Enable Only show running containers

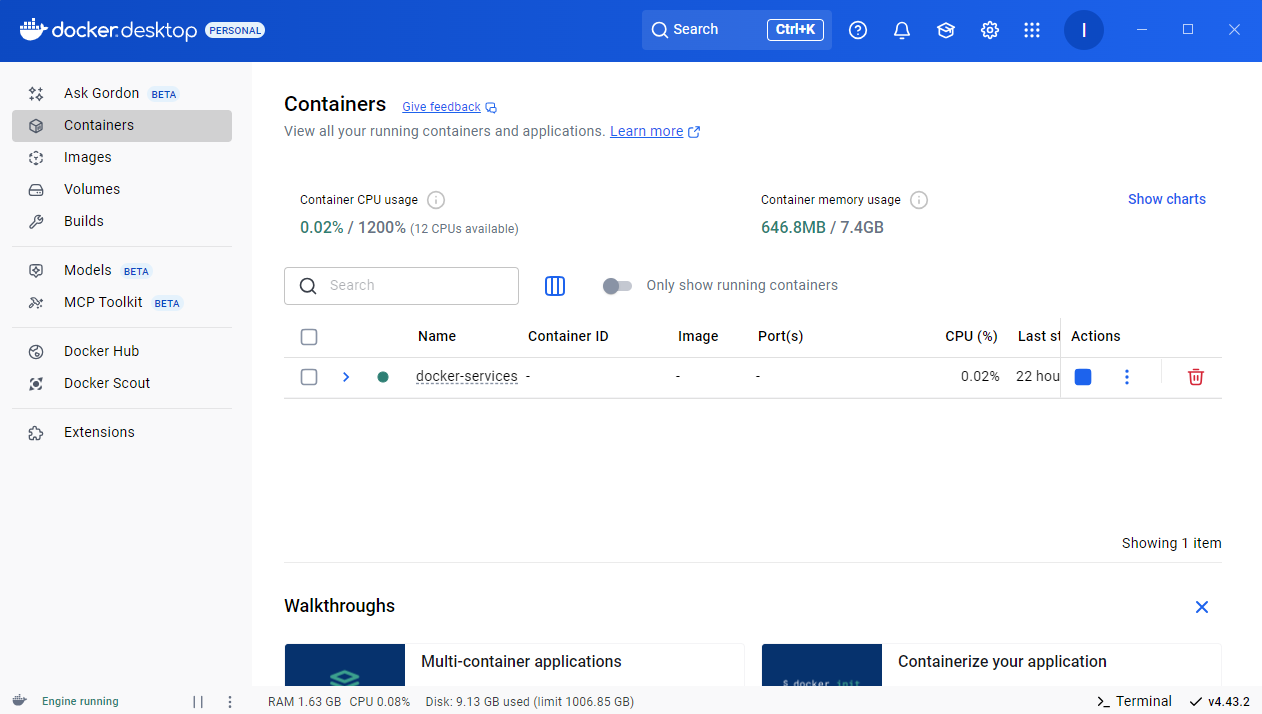[x=617, y=286]
